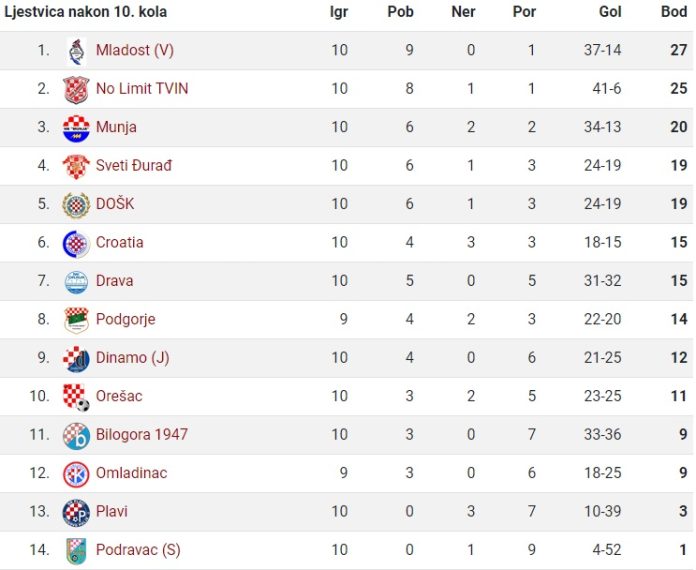
Task: Click the Ljestvica nakon 10. kola heading
Action: pyautogui.click(x=86, y=12)
